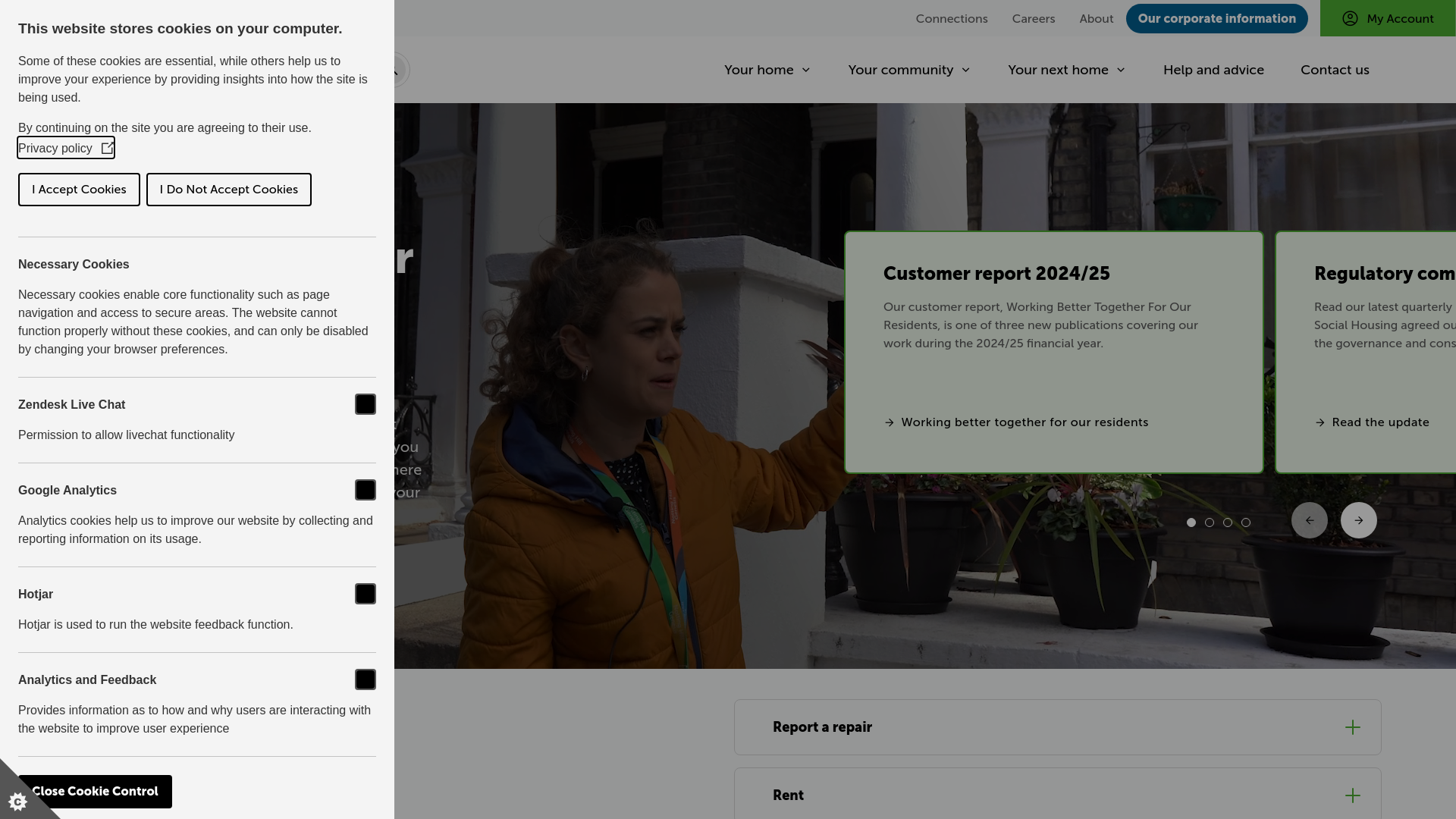Screen dimensions: 1456x819
Task: Click the previous slide arrow button
Action: pyautogui.click(x=1310, y=520)
